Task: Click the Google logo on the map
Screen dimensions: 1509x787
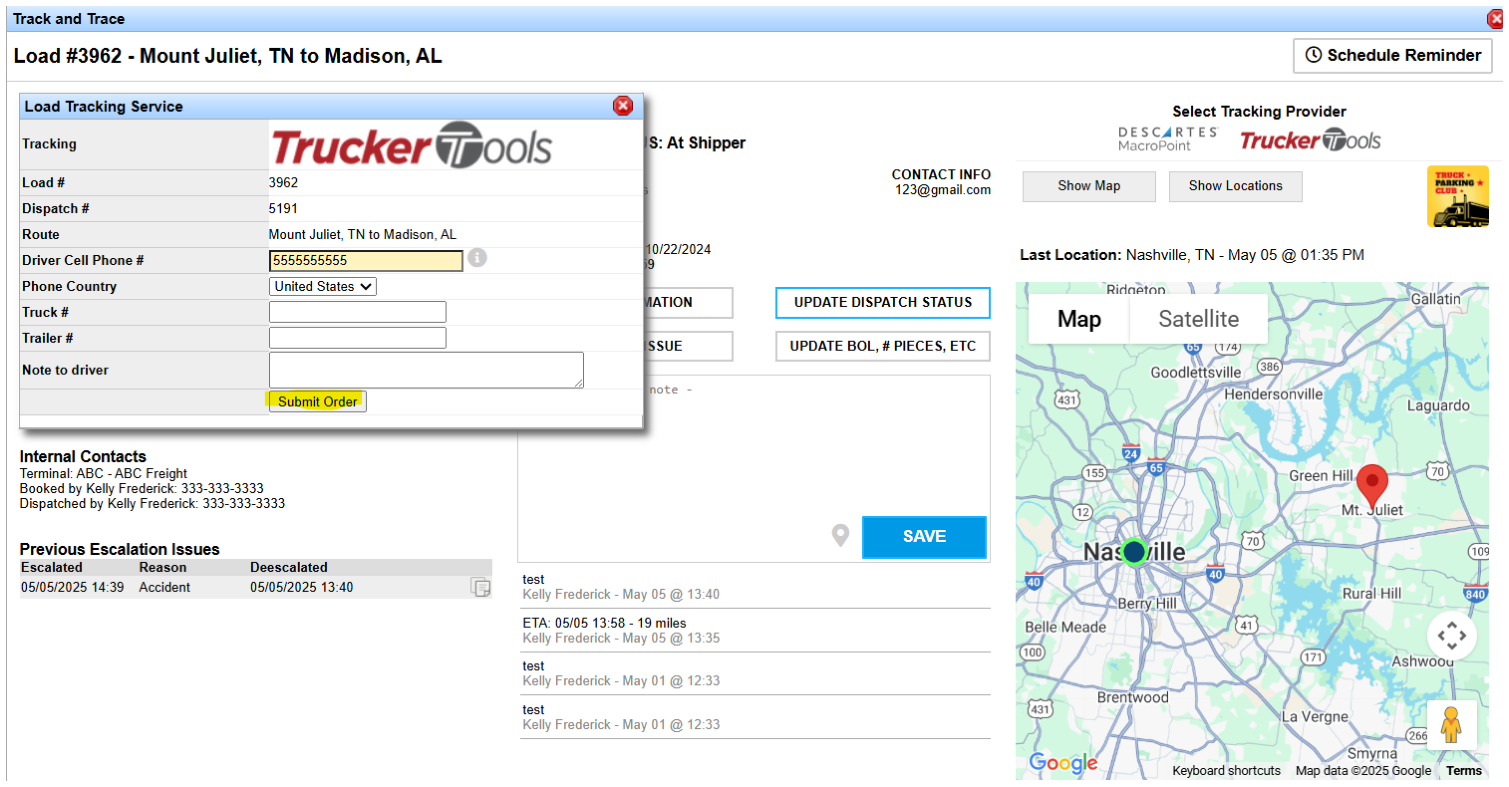Action: coord(1063,764)
